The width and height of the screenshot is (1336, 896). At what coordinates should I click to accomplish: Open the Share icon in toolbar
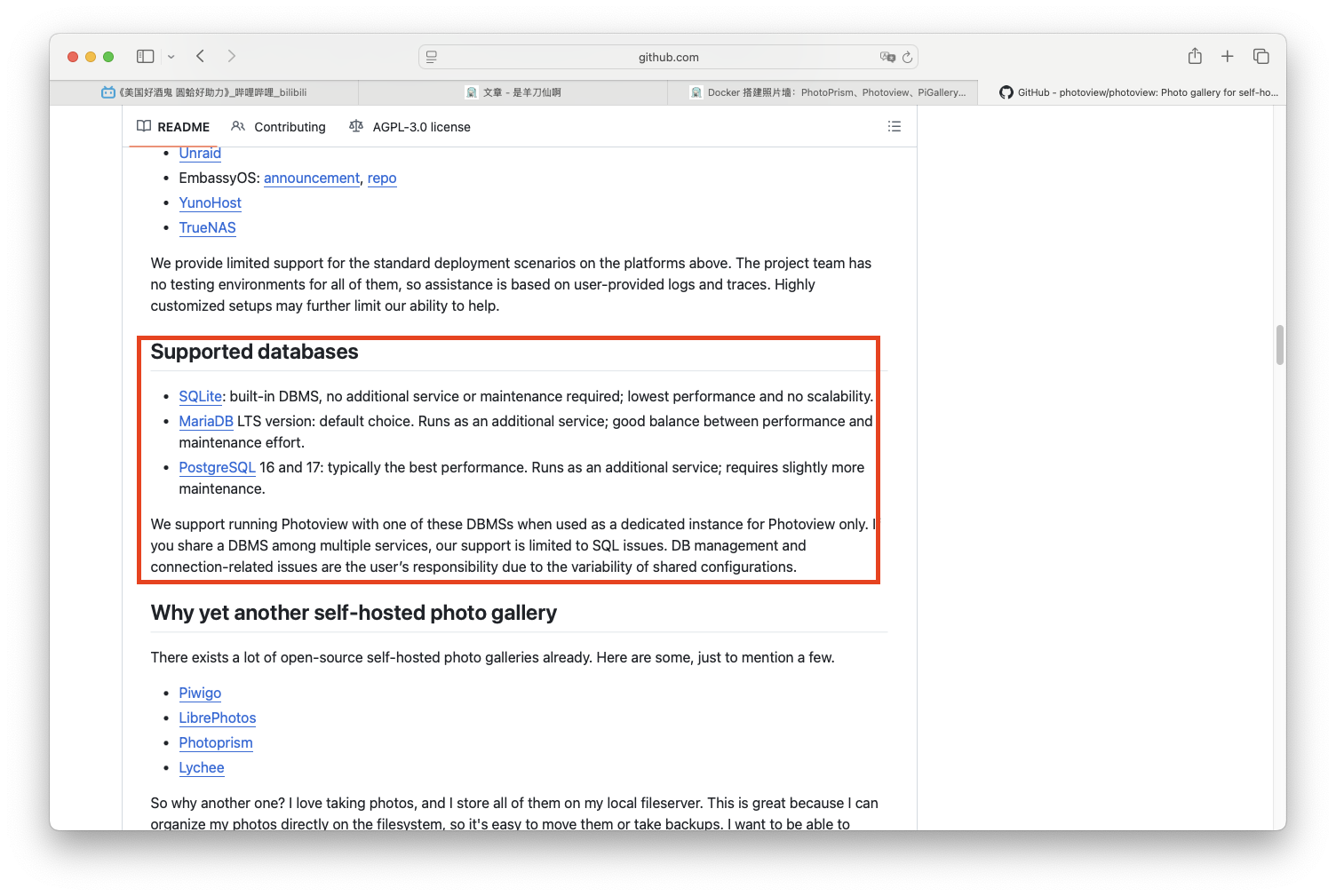pyautogui.click(x=1195, y=56)
